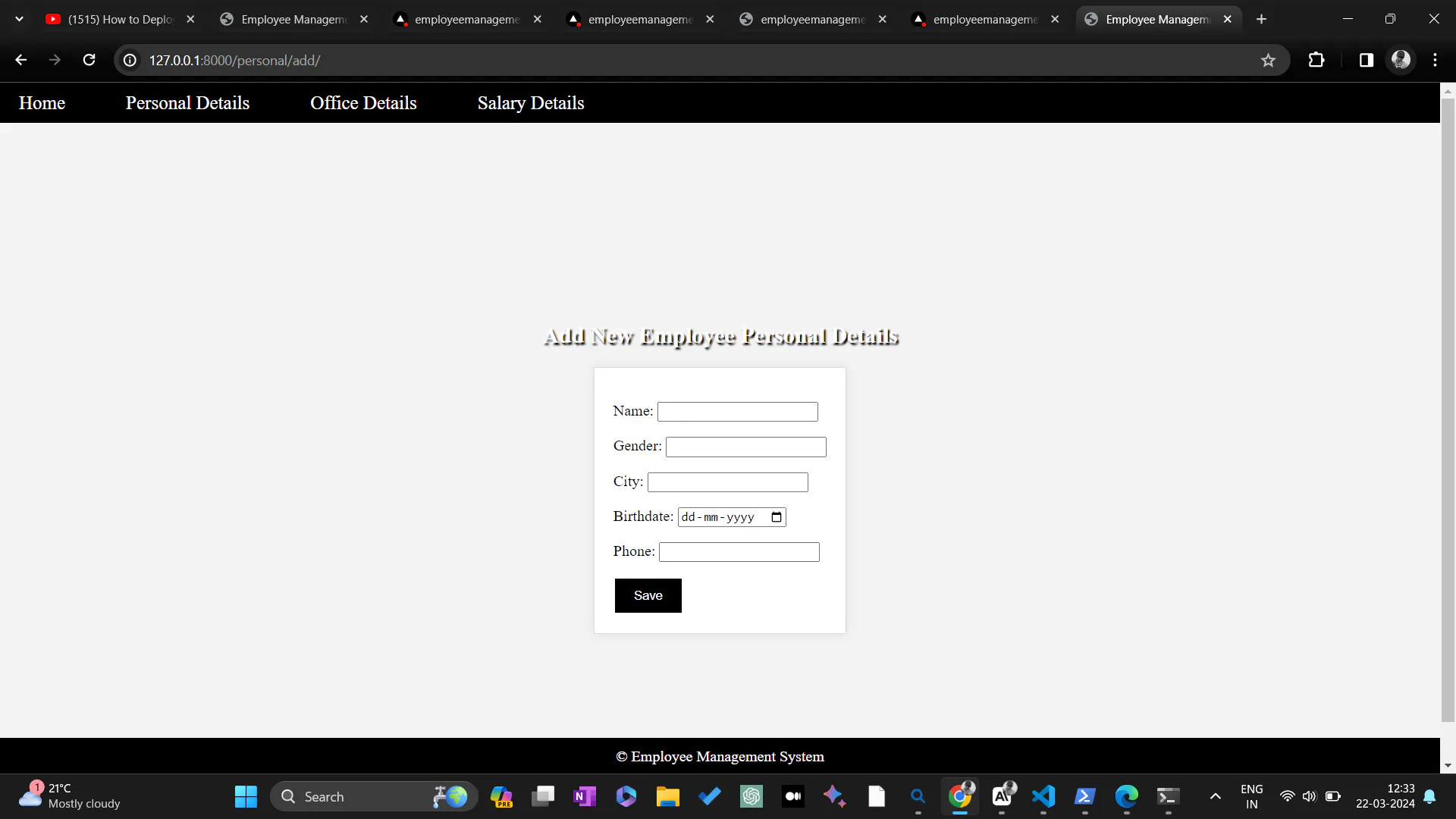Open the browser extensions puzzle icon
Screen dimensions: 1456x819
1317,60
